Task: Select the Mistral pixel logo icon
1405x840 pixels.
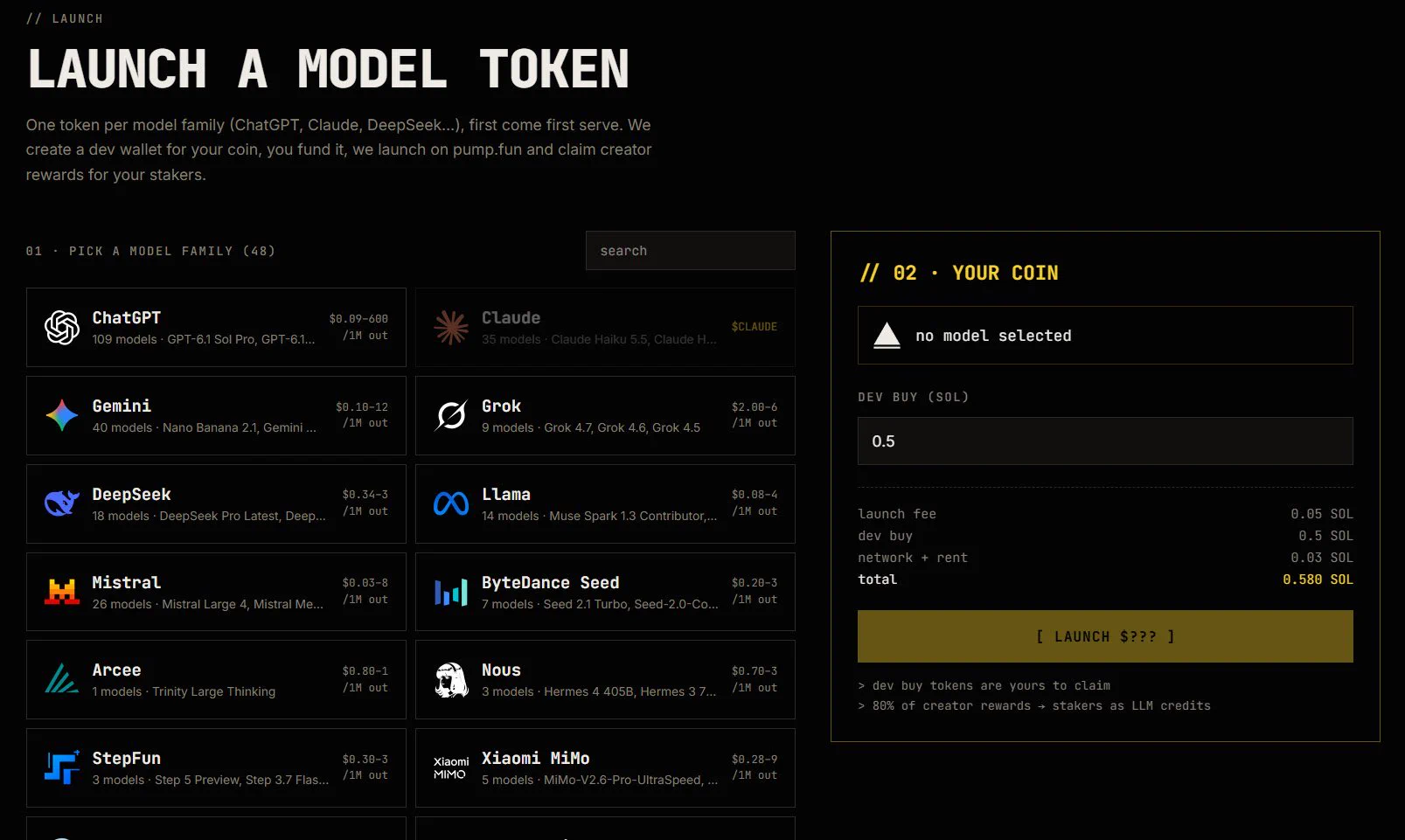Action: (x=62, y=592)
